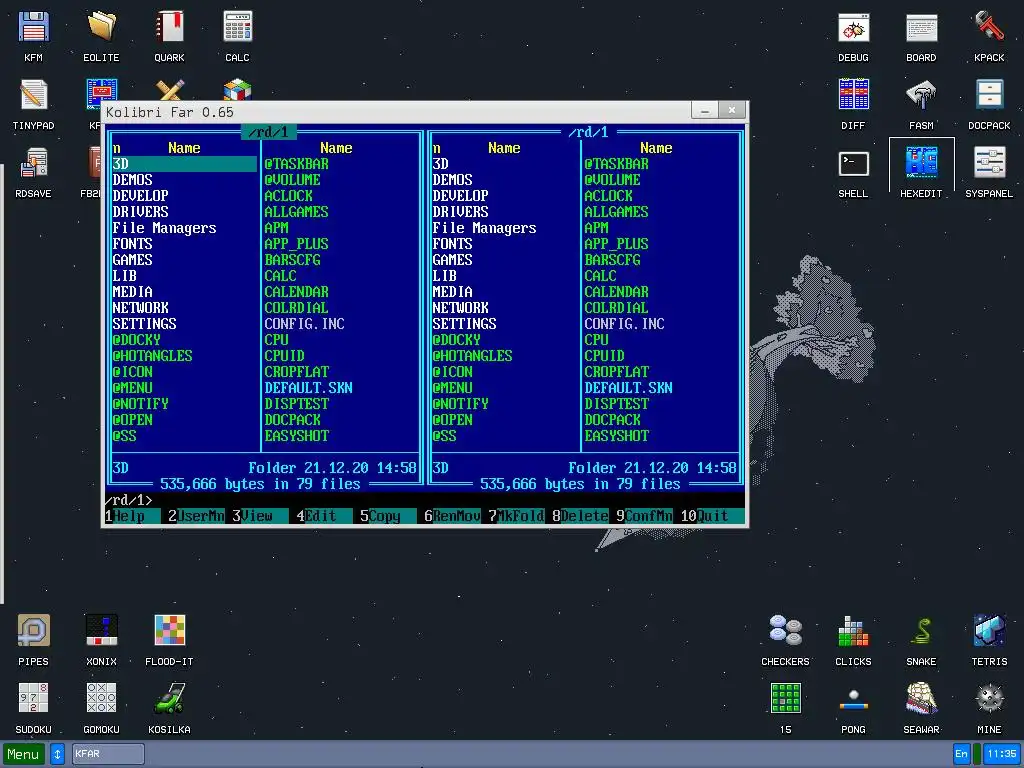This screenshot has width=1024, height=768.
Task: Click the right panel /rd/1 path header
Action: tap(588, 132)
